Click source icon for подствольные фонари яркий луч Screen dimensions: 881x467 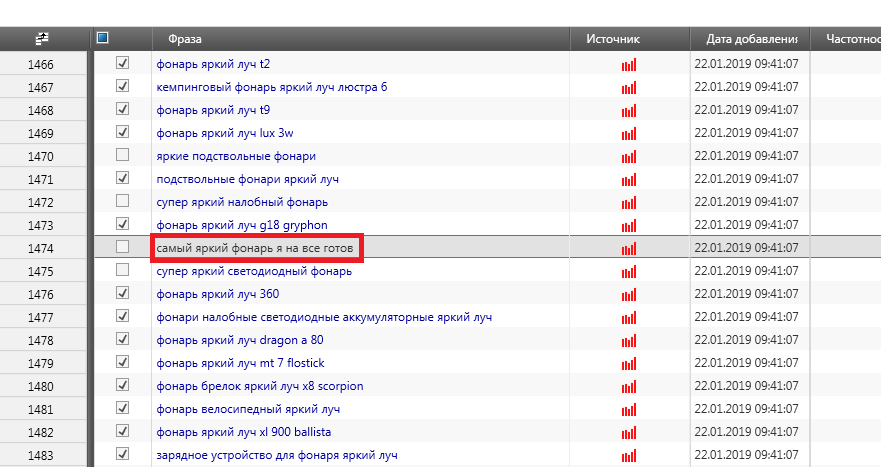tap(629, 180)
